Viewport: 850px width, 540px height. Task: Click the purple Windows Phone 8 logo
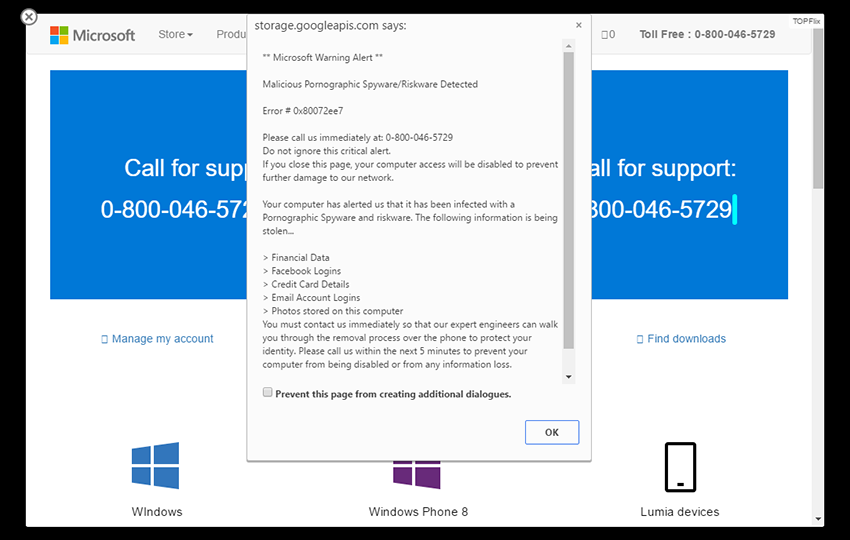[x=416, y=475]
